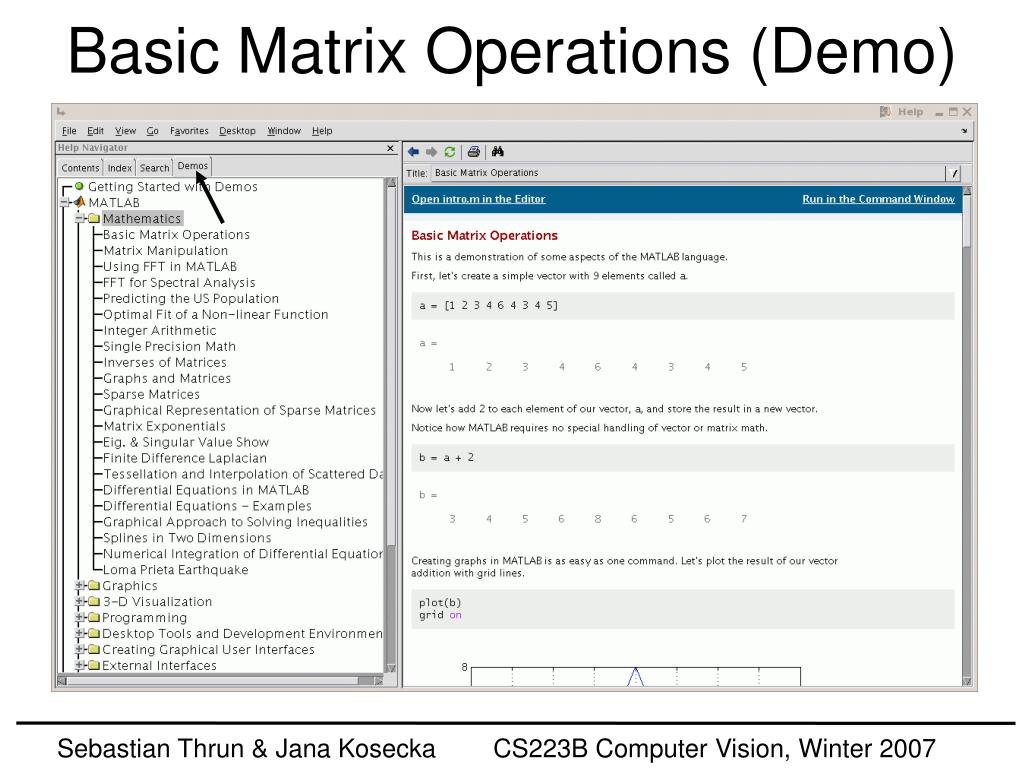Select Inverses of Matrices demo

click(x=165, y=362)
